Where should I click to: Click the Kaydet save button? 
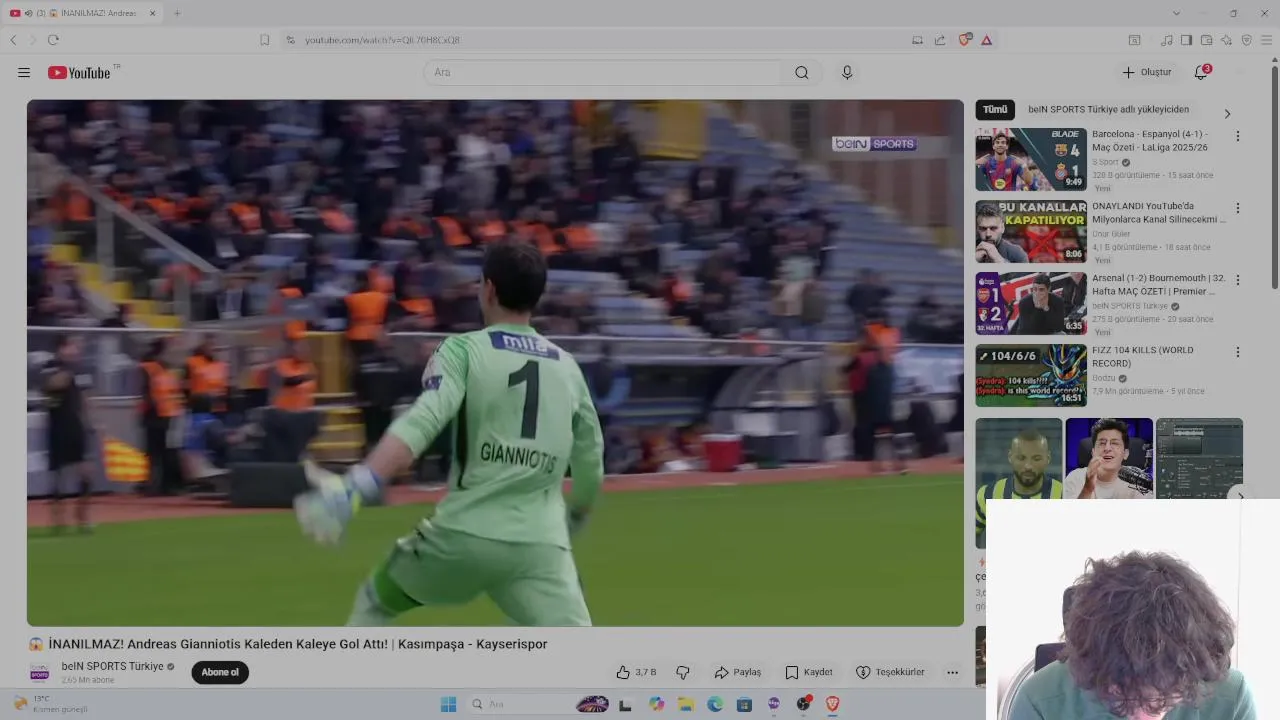coord(809,672)
